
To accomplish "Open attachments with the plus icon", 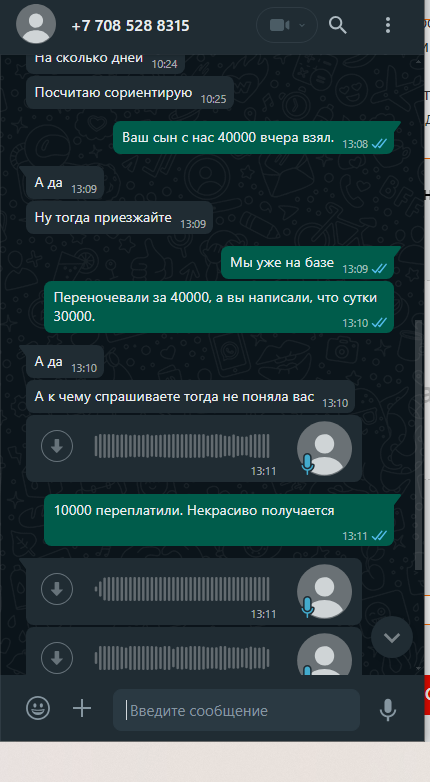I will point(82,708).
